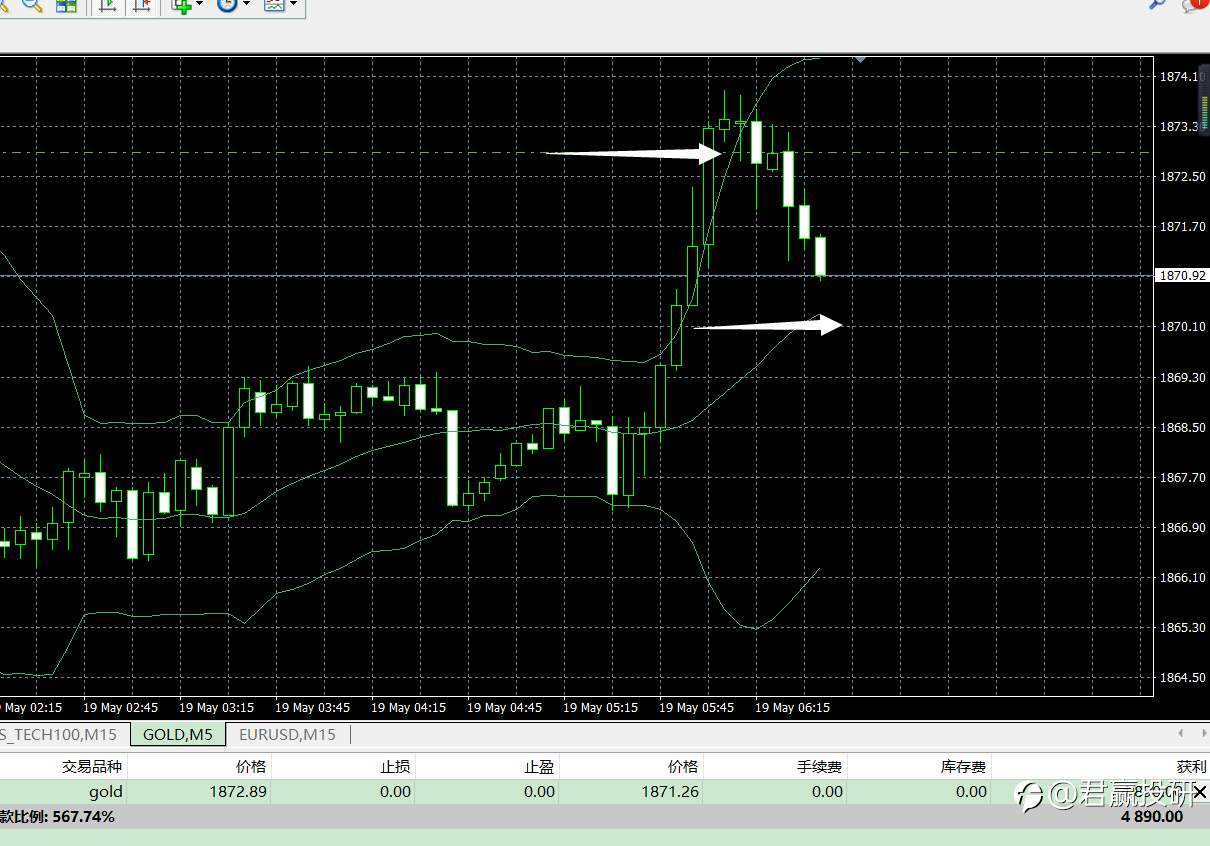This screenshot has width=1210, height=846.
Task: Click the zoom out magnifier icon
Action: point(34,4)
